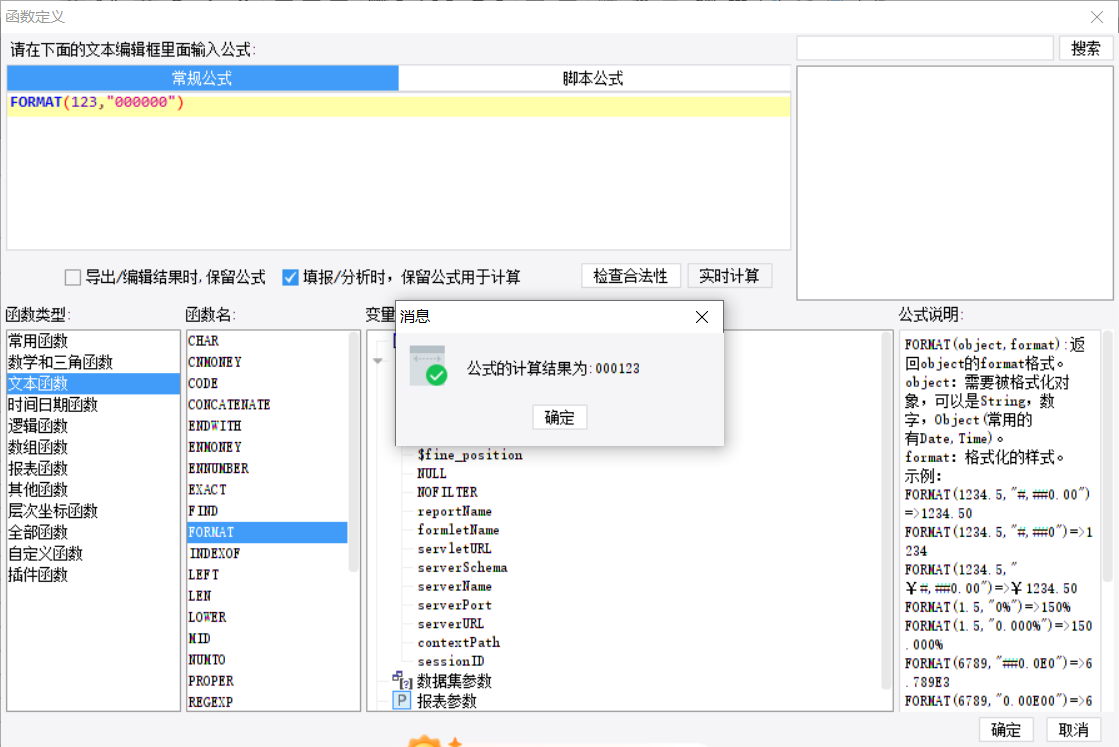The image size is (1119, 747).
Task: Select 时间日期函数 function type
Action: pyautogui.click(x=93, y=405)
